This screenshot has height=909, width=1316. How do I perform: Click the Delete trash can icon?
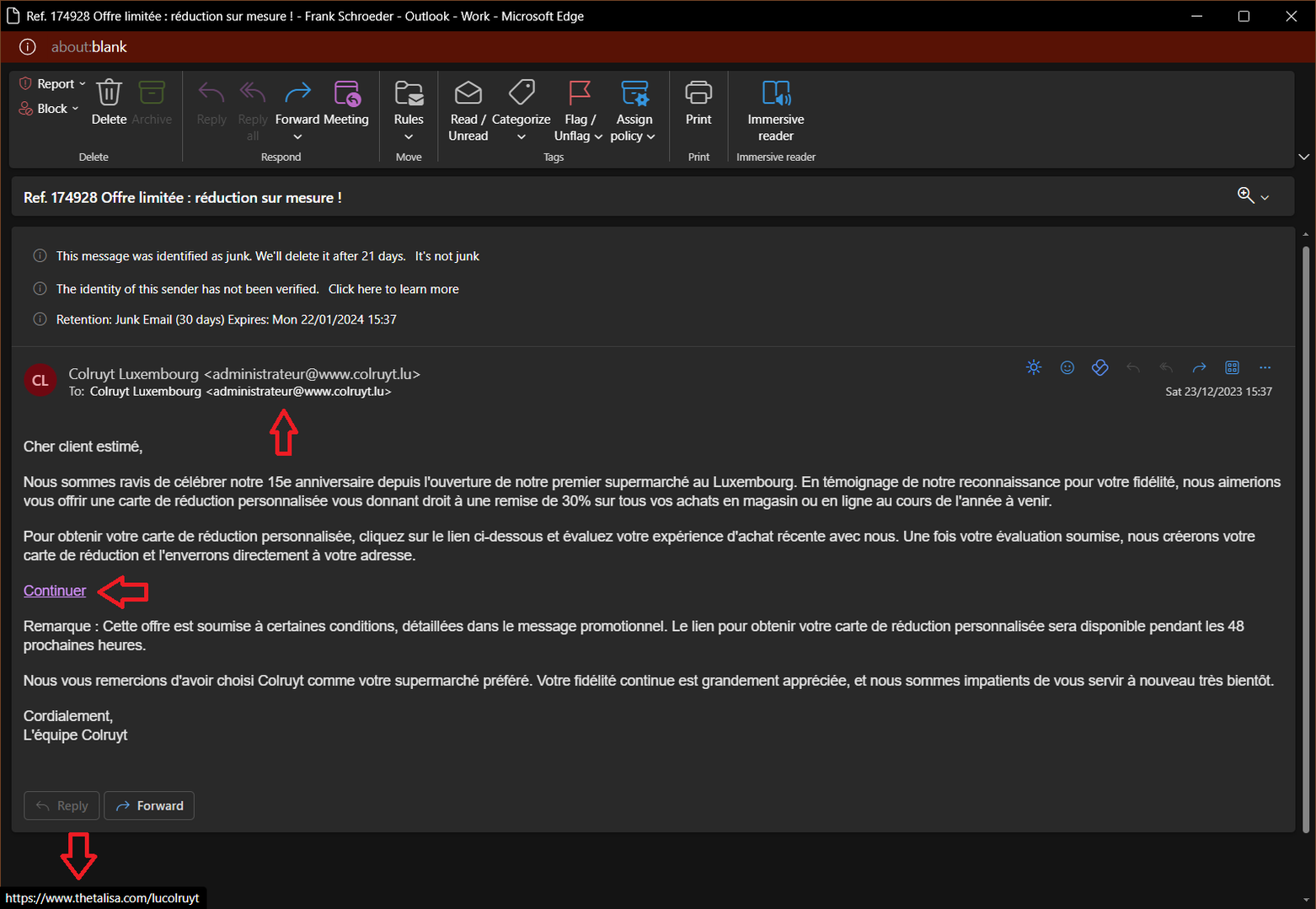[x=109, y=94]
